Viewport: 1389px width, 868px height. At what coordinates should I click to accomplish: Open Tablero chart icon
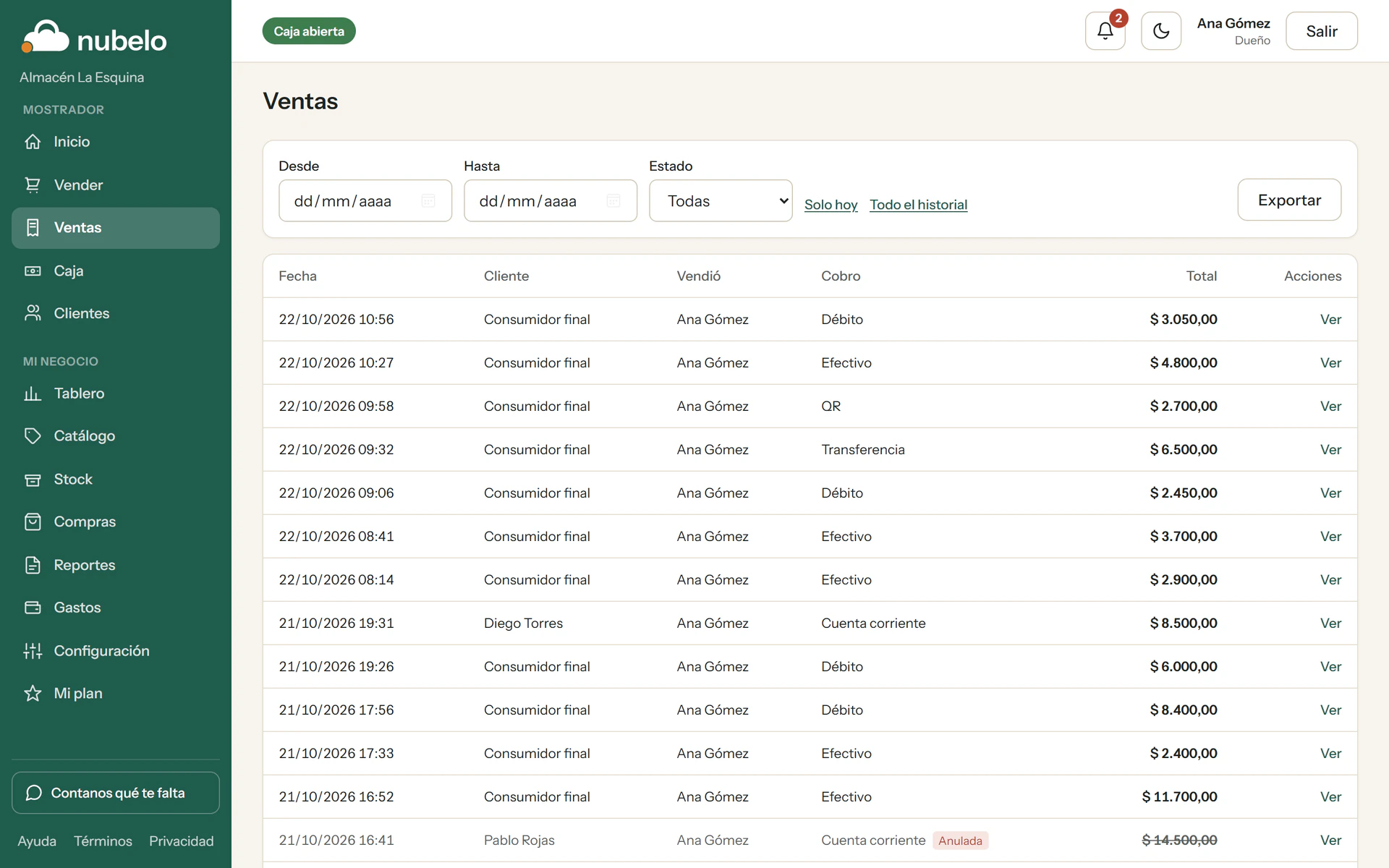click(33, 393)
